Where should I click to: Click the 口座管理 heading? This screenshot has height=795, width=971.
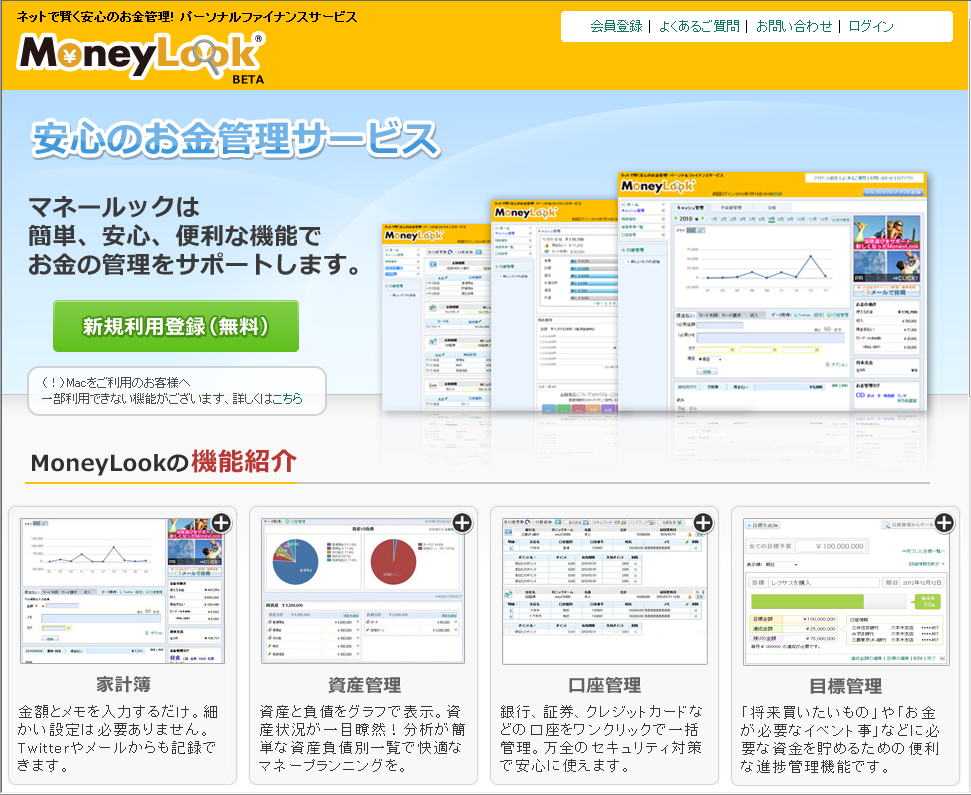click(604, 685)
